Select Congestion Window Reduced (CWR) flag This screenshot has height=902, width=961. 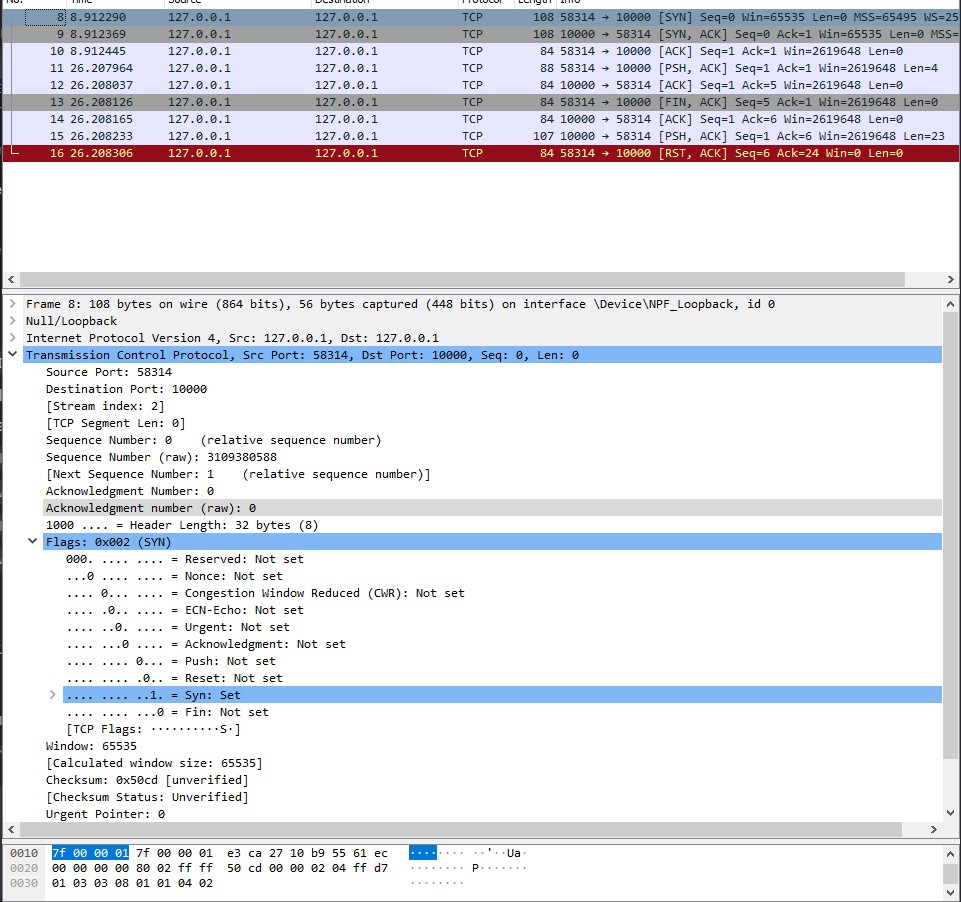265,593
